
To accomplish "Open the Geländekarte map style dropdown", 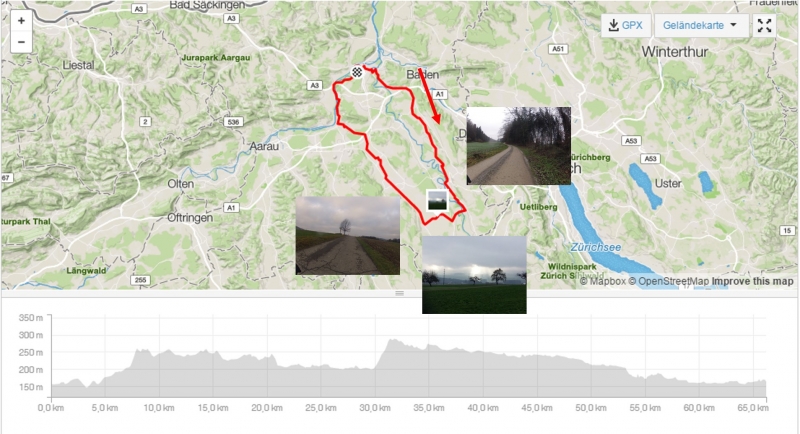I will click(x=701, y=25).
